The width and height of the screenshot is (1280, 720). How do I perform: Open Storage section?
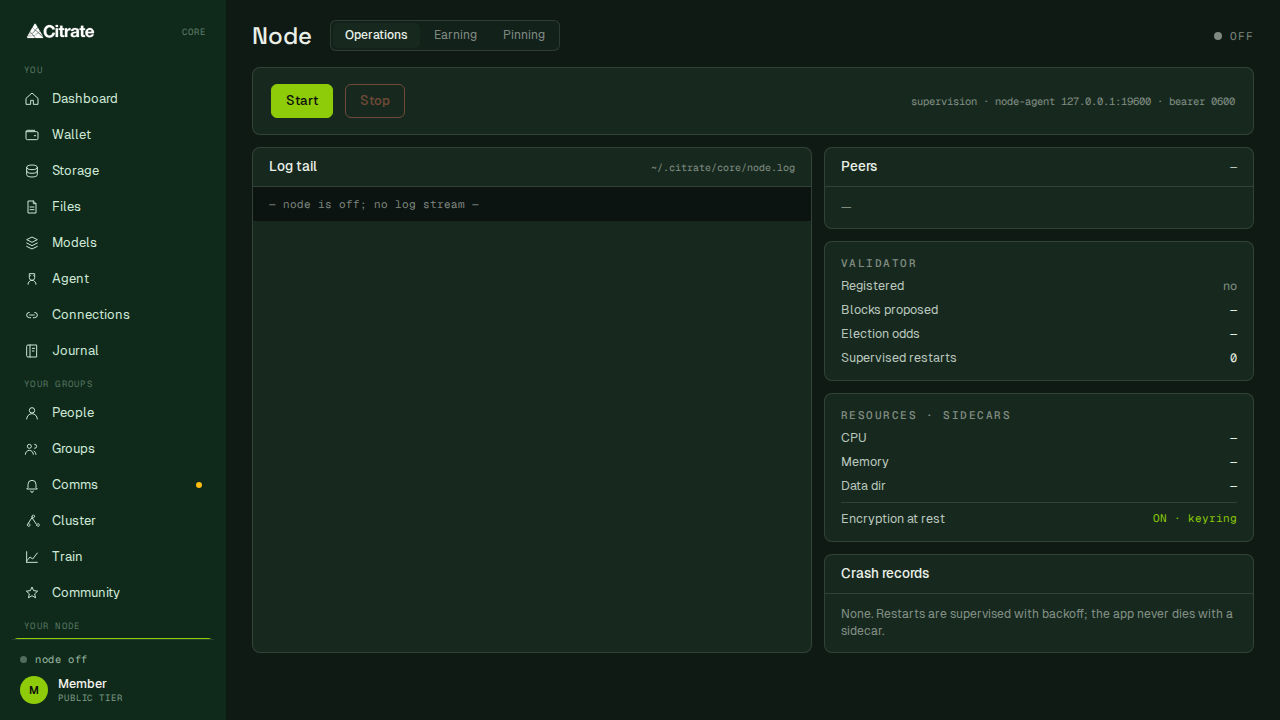[113, 171]
